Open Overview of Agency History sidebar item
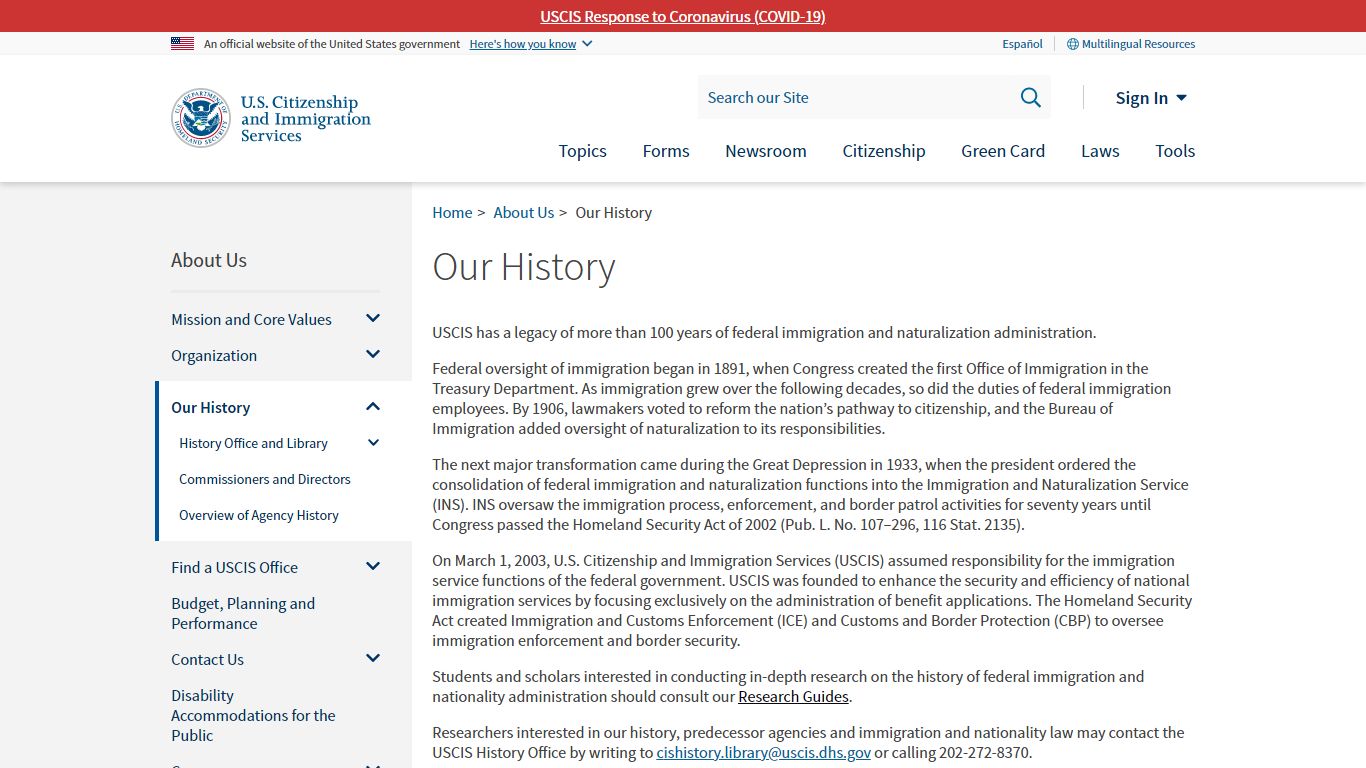Image resolution: width=1366 pixels, height=768 pixels. 259,515
